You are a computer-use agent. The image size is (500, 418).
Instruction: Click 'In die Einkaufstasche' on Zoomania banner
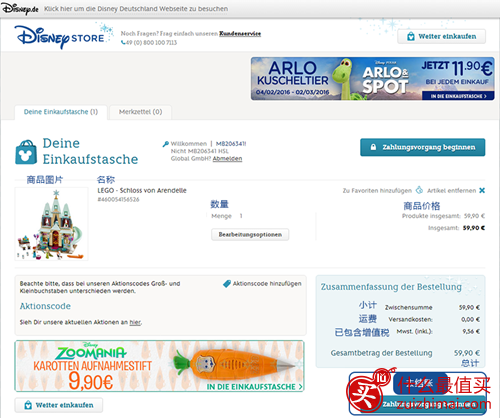(255, 387)
